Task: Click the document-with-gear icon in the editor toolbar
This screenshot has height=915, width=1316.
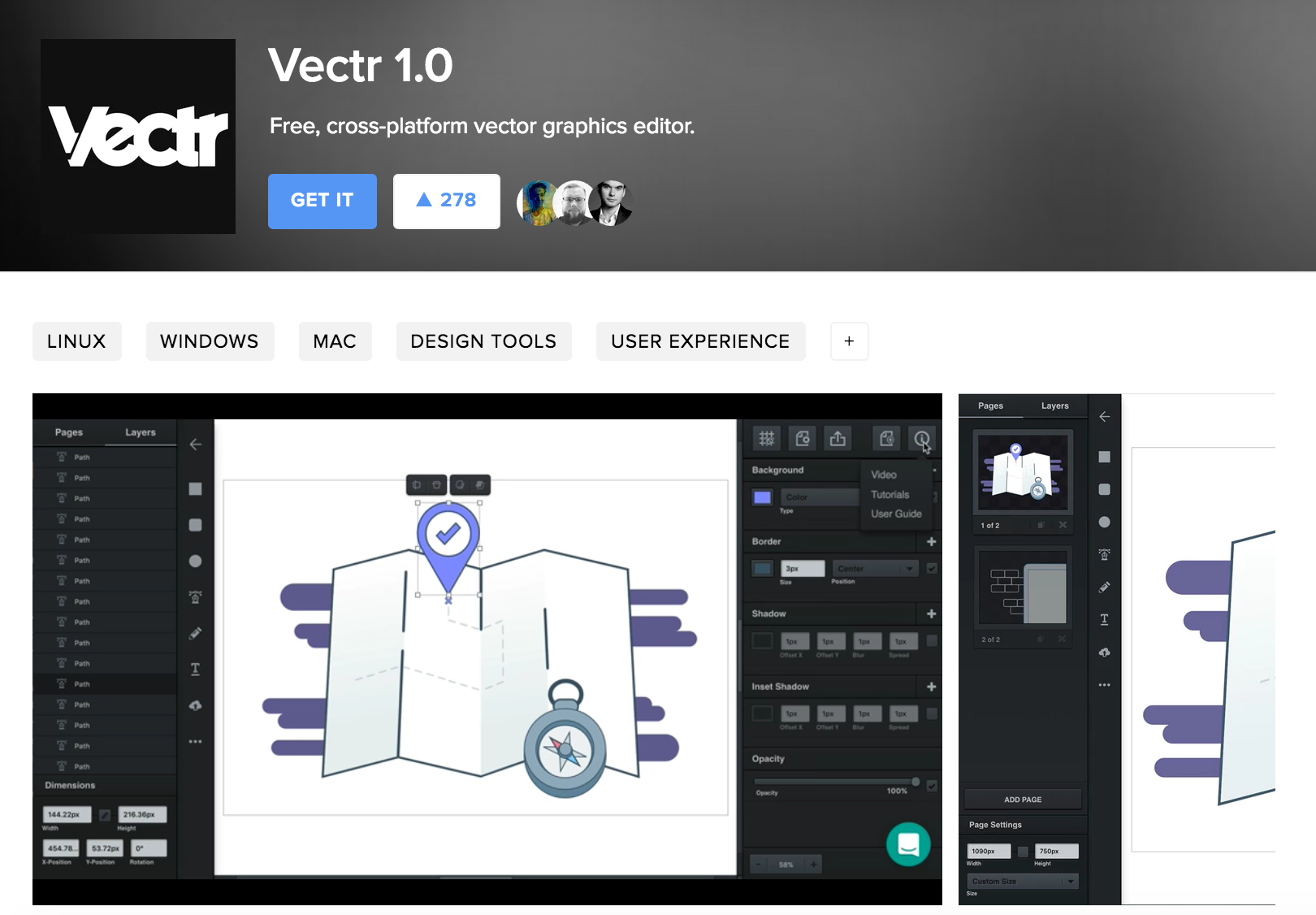Action: coord(803,439)
